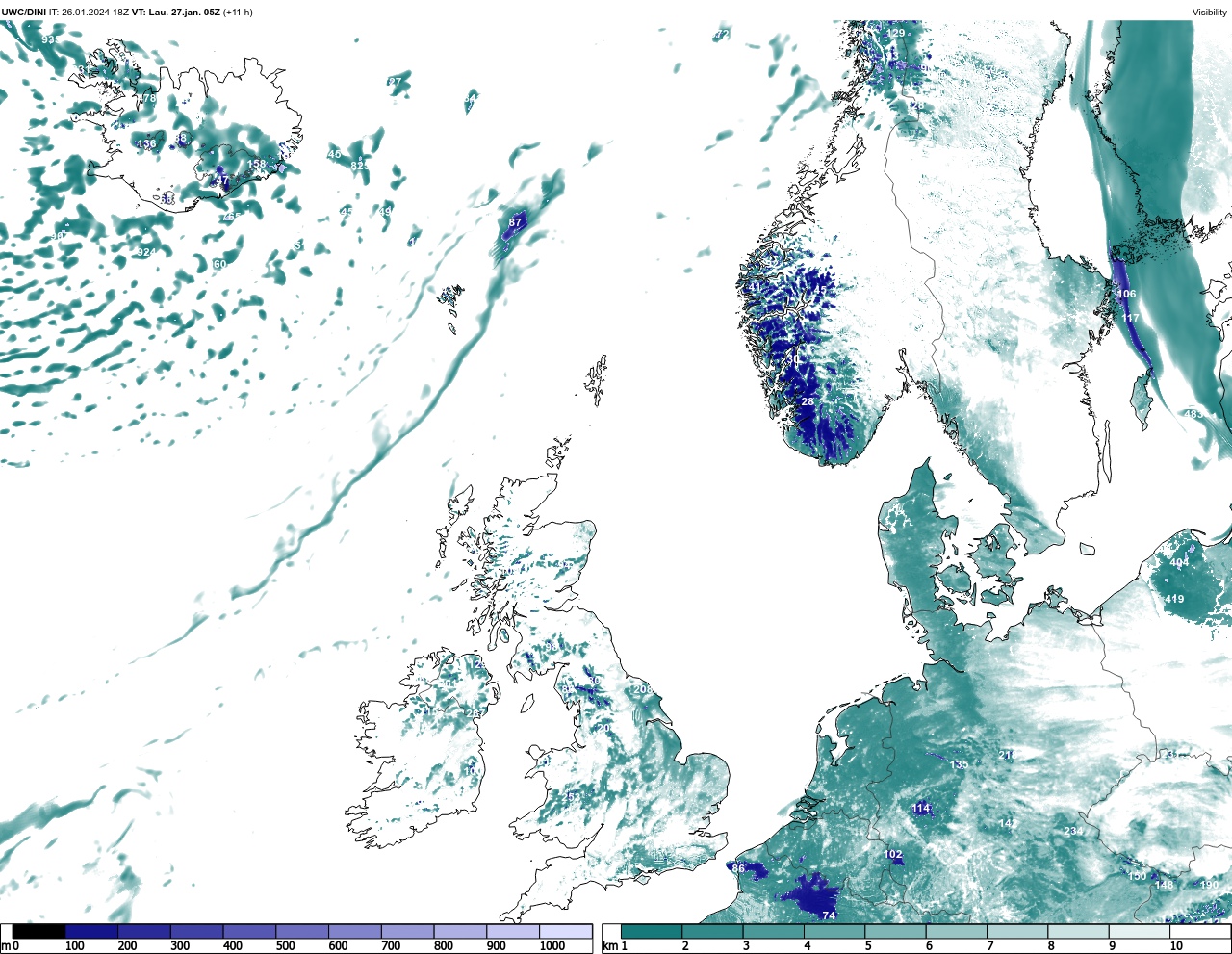Click the 924 value southwest of Iceland
1232x954 pixels.
pos(146,253)
